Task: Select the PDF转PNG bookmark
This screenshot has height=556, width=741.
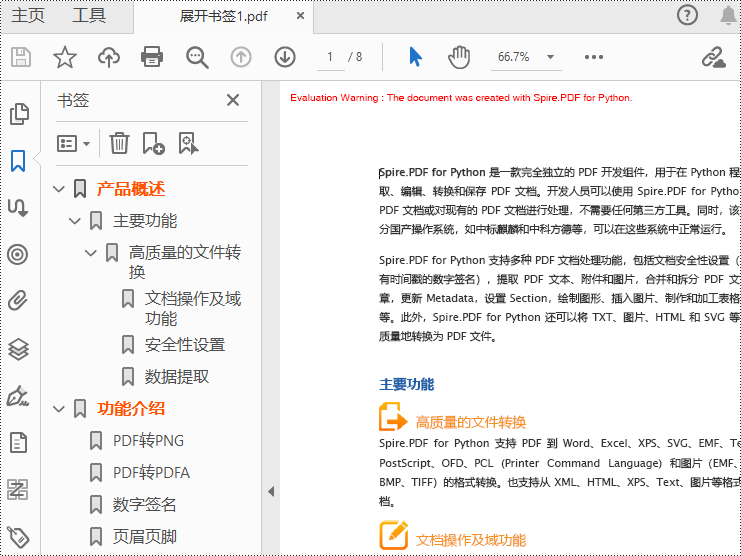Action: [x=148, y=441]
